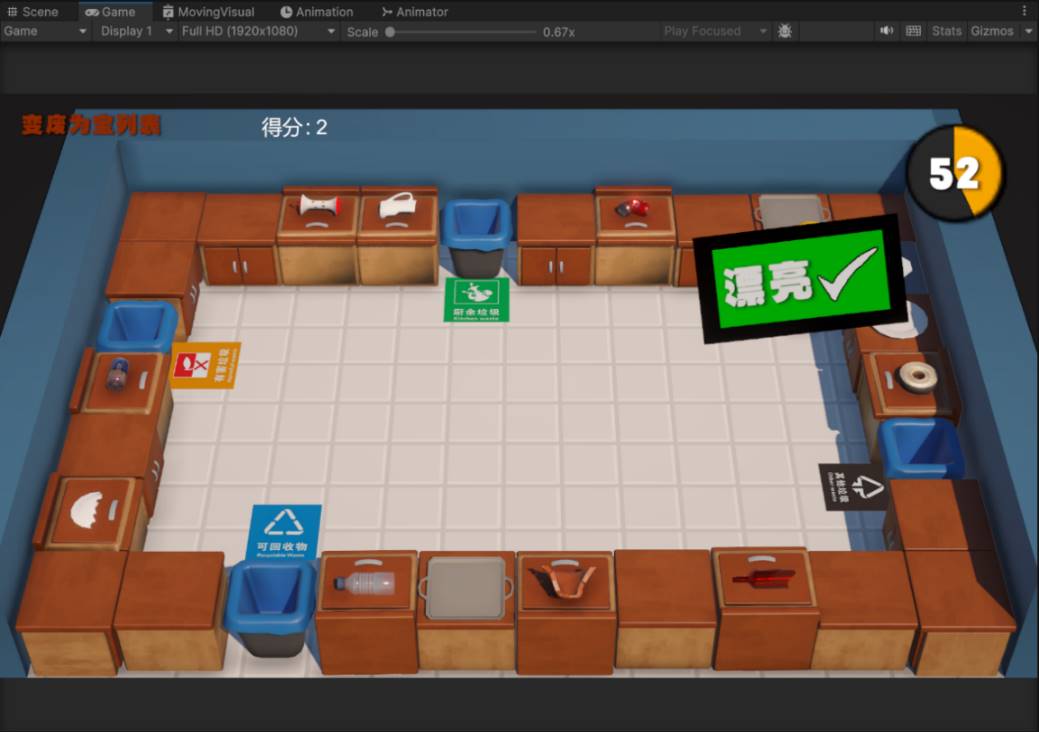The height and width of the screenshot is (732, 1039).
Task: Click the keyboard shortcuts icon
Action: tap(913, 31)
